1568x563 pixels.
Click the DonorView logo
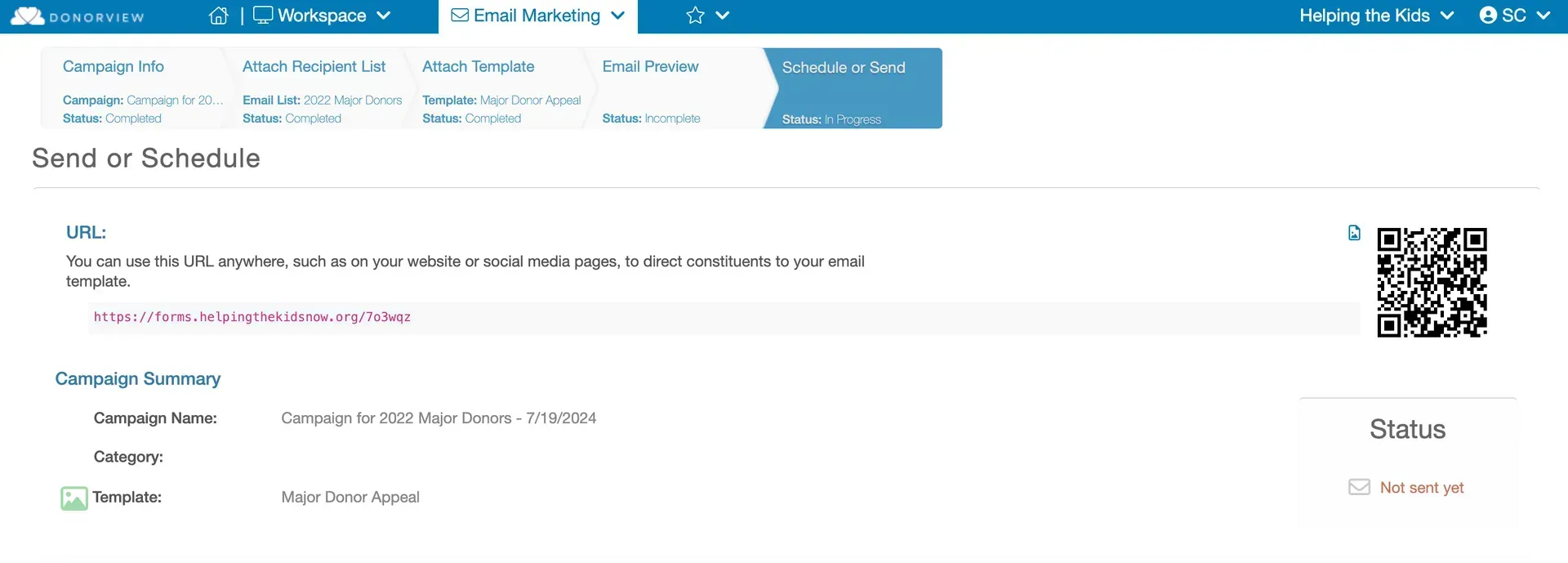[78, 16]
